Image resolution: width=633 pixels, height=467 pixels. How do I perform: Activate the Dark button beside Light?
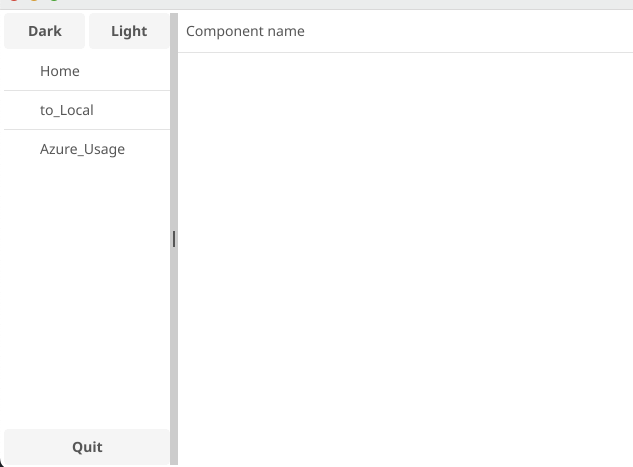[44, 31]
